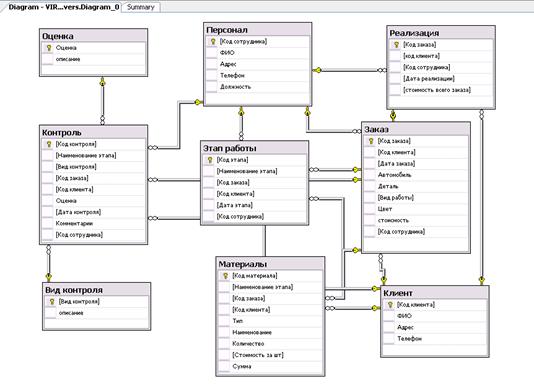Select the key icon beside Код материала
The height and width of the screenshot is (386, 534).
[225, 276]
